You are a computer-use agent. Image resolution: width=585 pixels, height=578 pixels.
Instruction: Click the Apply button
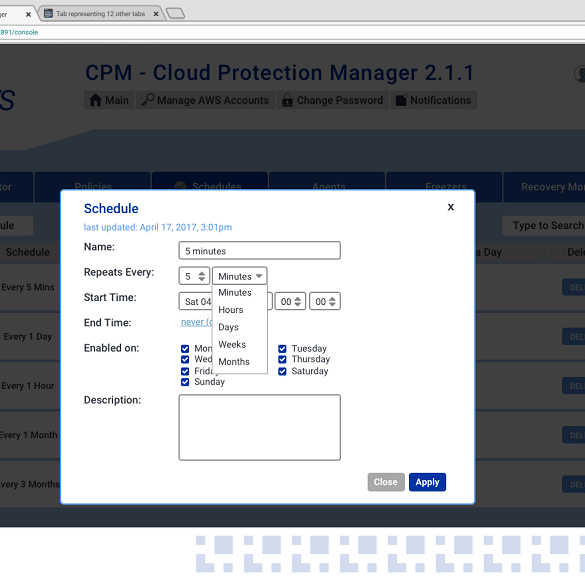(427, 482)
